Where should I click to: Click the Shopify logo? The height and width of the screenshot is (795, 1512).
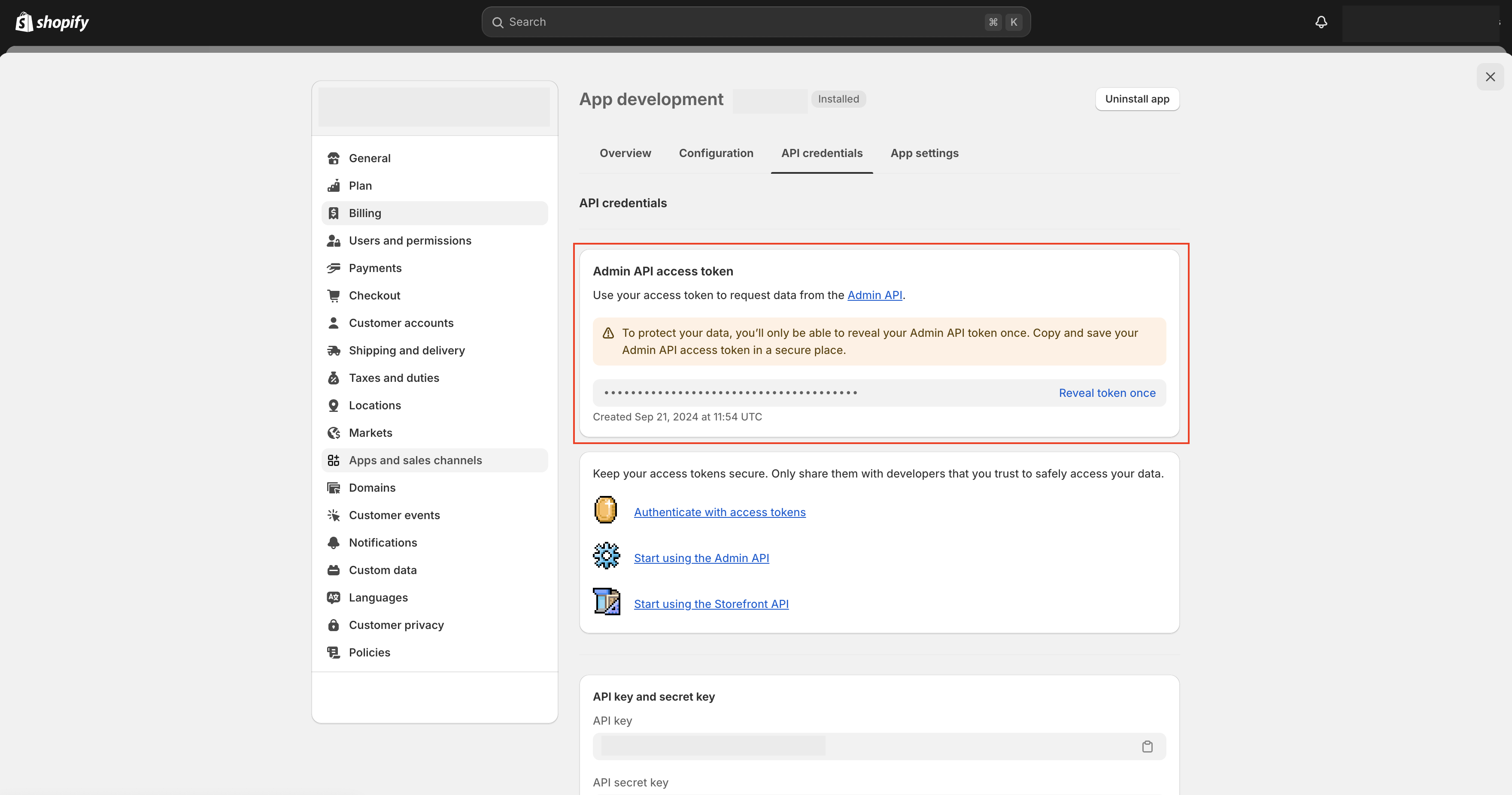click(x=52, y=22)
